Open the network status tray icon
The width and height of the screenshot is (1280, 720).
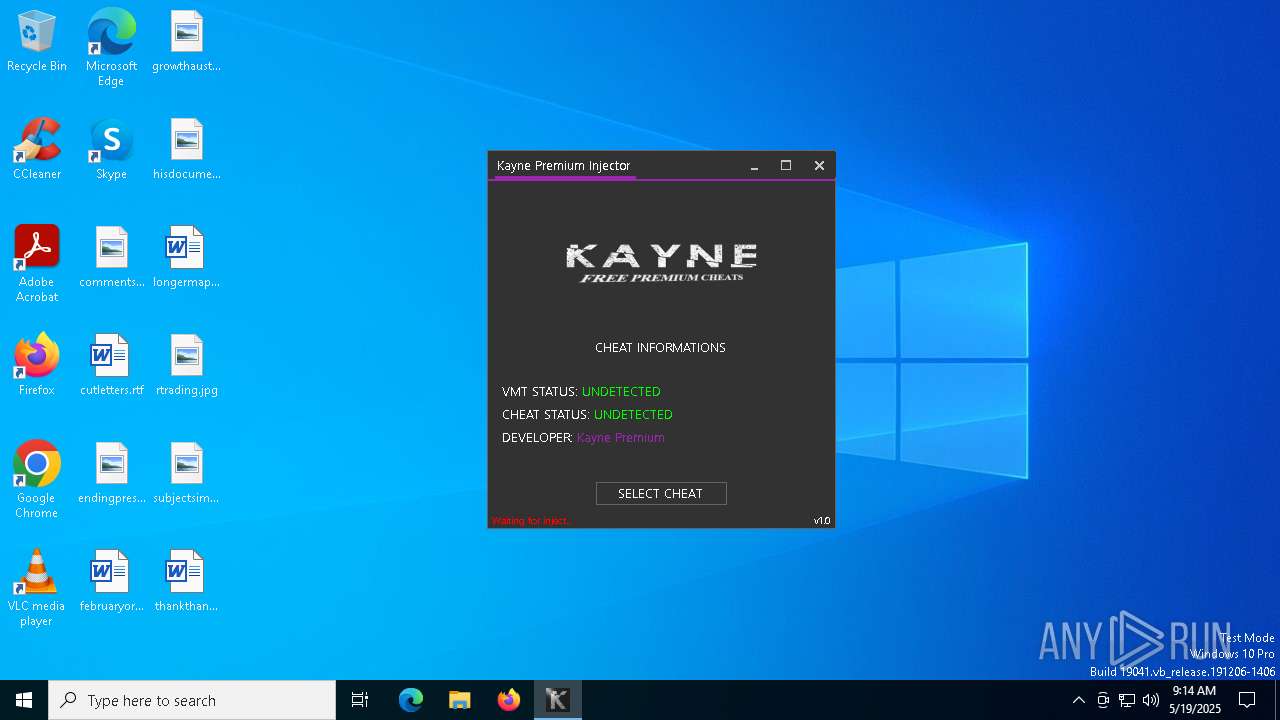pyautogui.click(x=1127, y=700)
